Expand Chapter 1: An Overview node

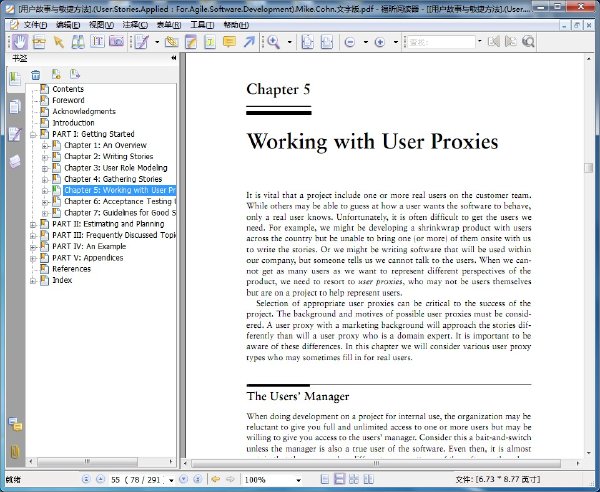(x=45, y=146)
